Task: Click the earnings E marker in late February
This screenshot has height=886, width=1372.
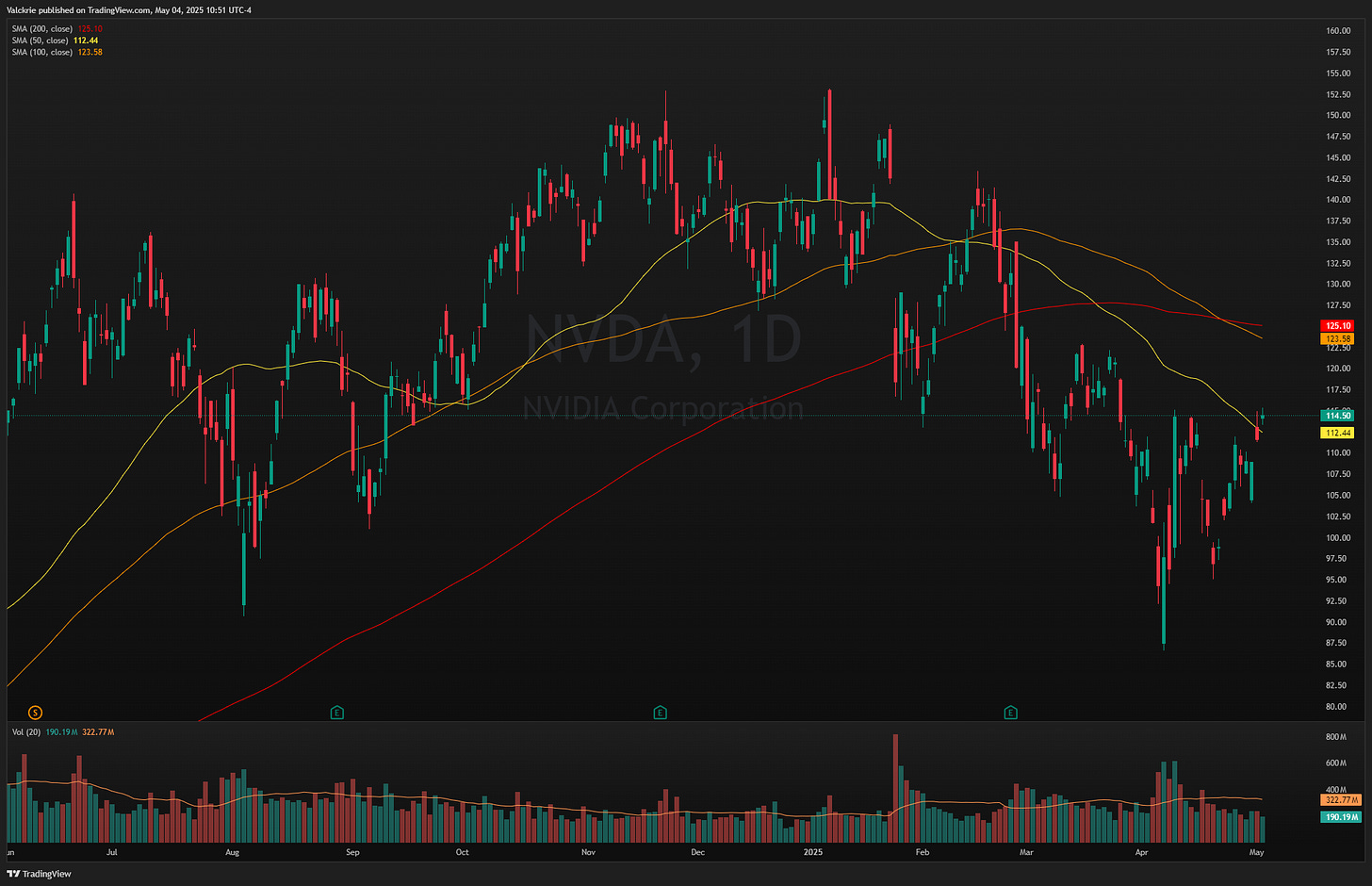Action: (x=1011, y=713)
